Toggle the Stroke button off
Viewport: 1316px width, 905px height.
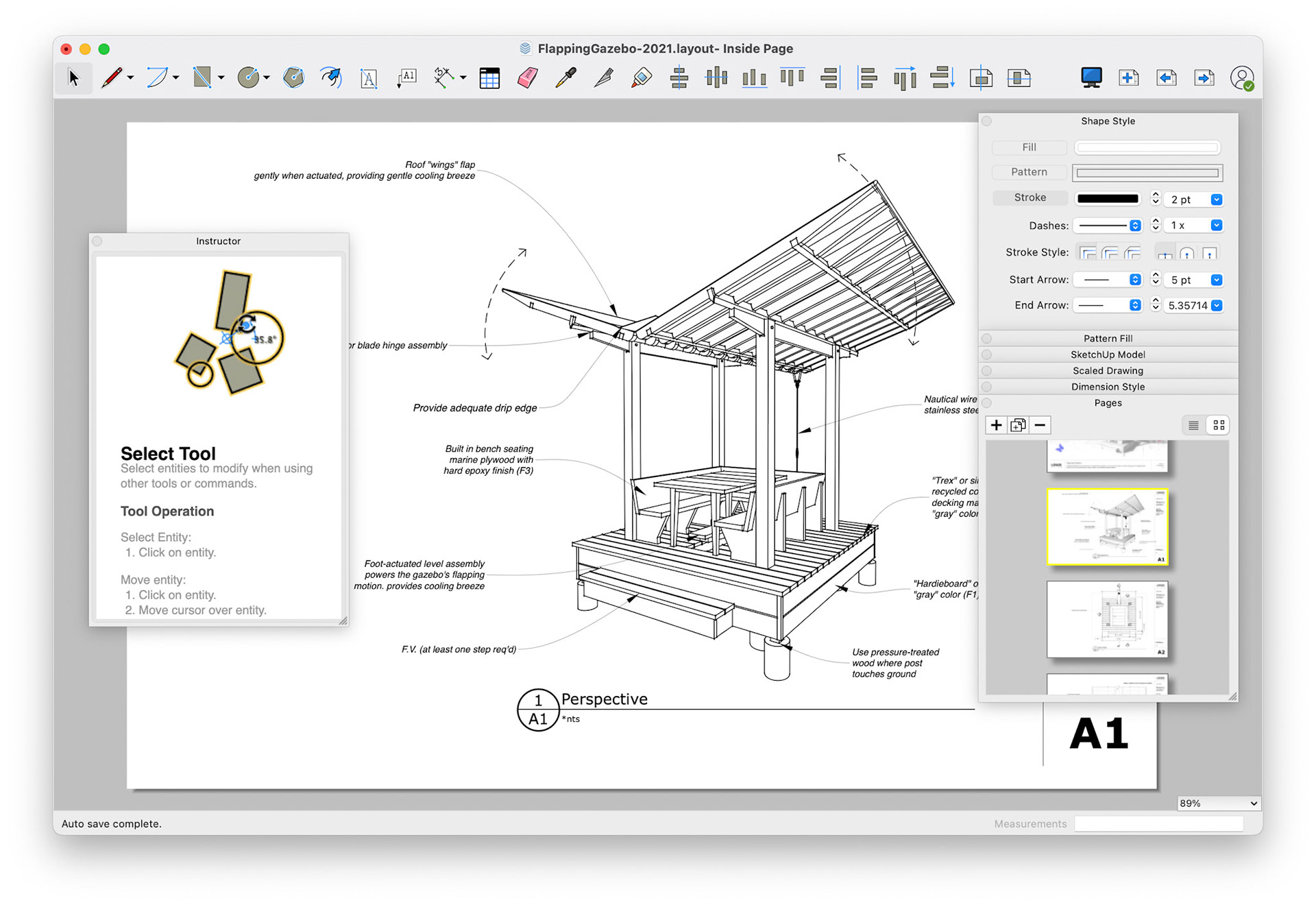click(x=1029, y=198)
